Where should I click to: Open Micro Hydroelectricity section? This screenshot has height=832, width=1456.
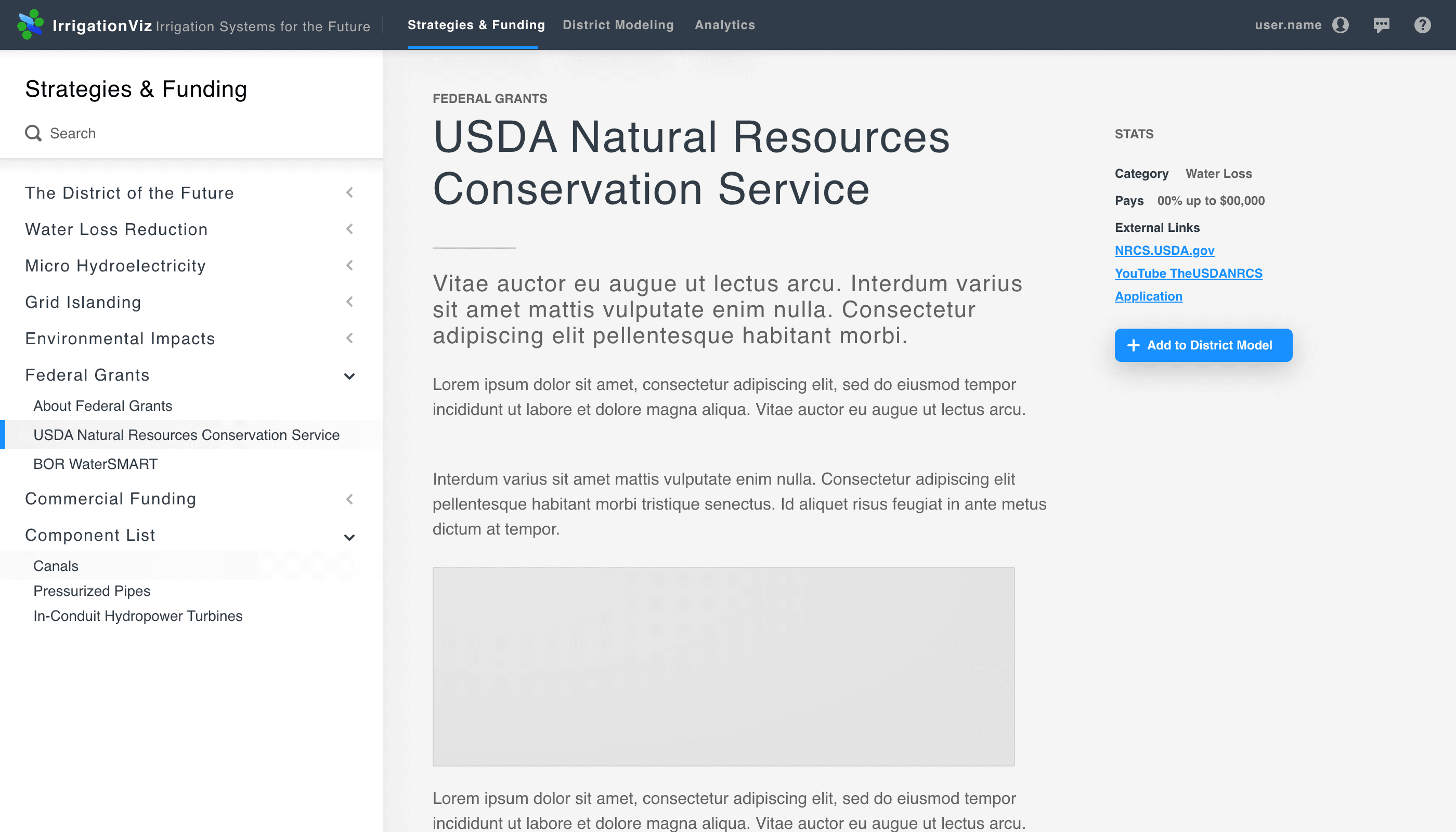115,266
